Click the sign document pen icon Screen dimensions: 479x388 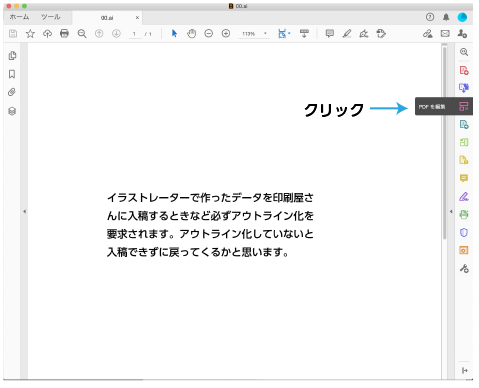click(364, 34)
